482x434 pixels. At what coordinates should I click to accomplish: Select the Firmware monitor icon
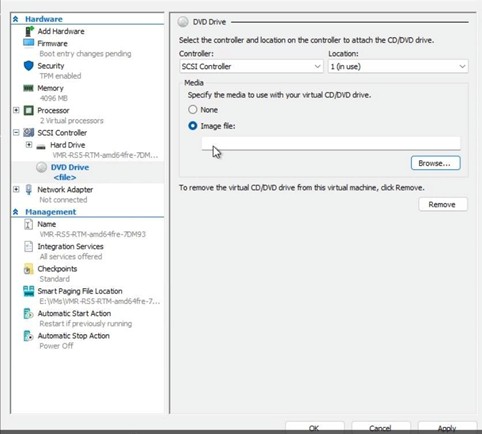29,43
